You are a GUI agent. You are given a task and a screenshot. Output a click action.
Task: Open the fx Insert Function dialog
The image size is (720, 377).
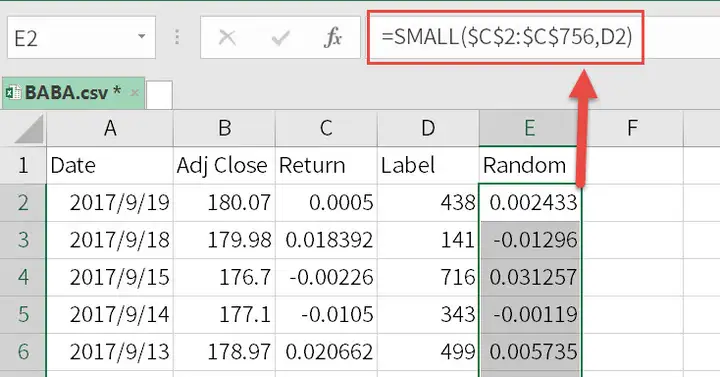click(333, 38)
